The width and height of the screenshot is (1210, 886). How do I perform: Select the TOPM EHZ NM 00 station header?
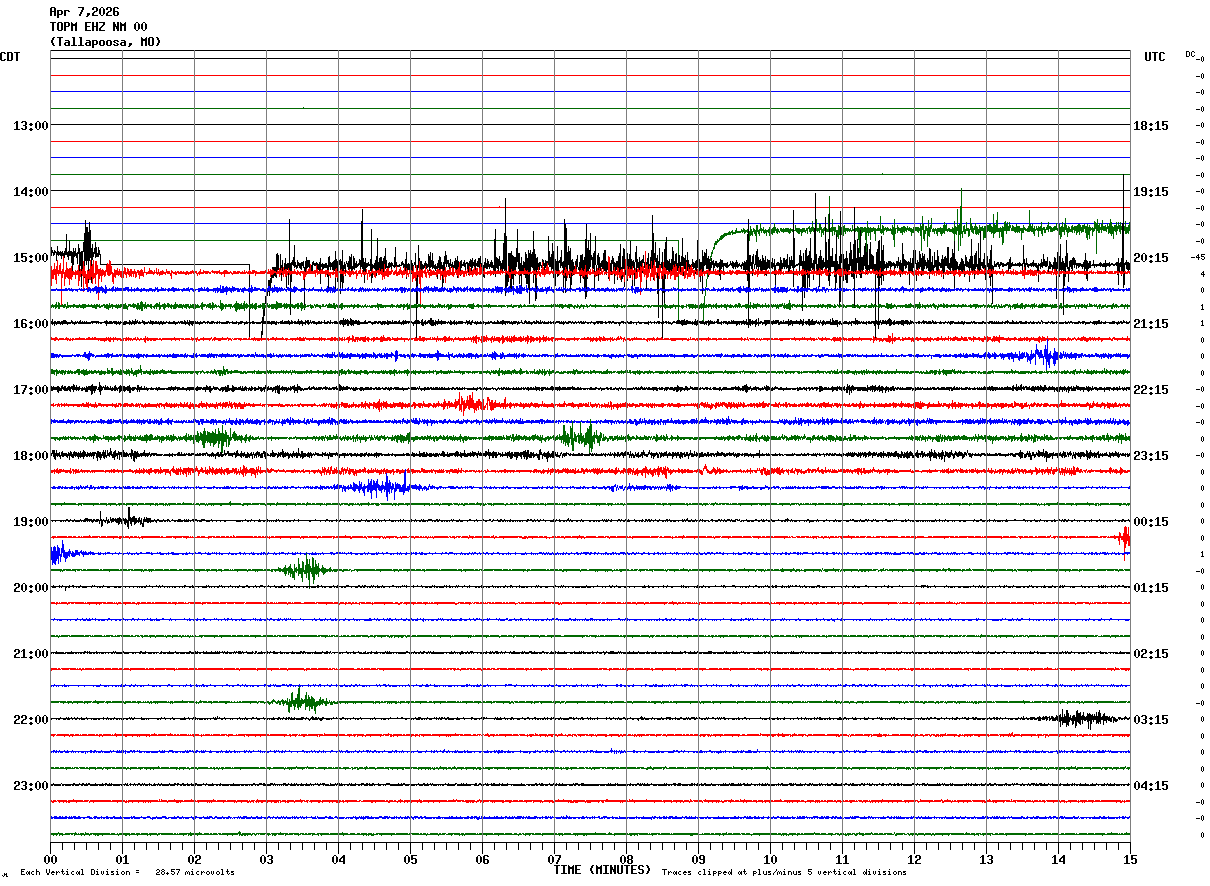98,27
